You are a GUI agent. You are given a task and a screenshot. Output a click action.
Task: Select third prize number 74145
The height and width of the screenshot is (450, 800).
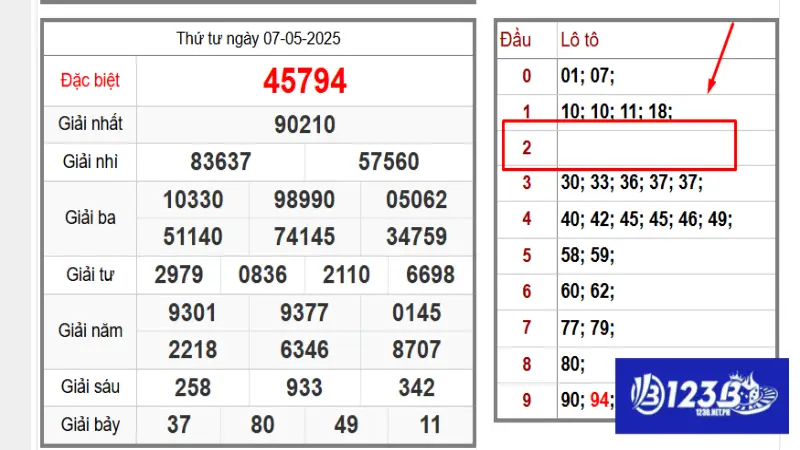point(304,237)
